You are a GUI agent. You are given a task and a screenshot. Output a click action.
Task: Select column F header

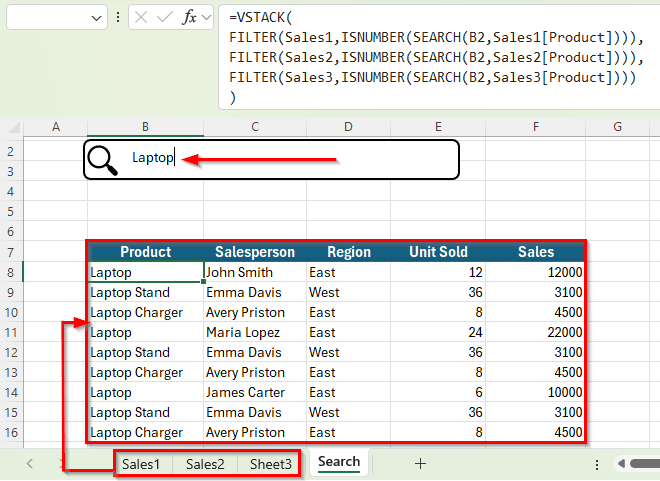click(x=535, y=127)
